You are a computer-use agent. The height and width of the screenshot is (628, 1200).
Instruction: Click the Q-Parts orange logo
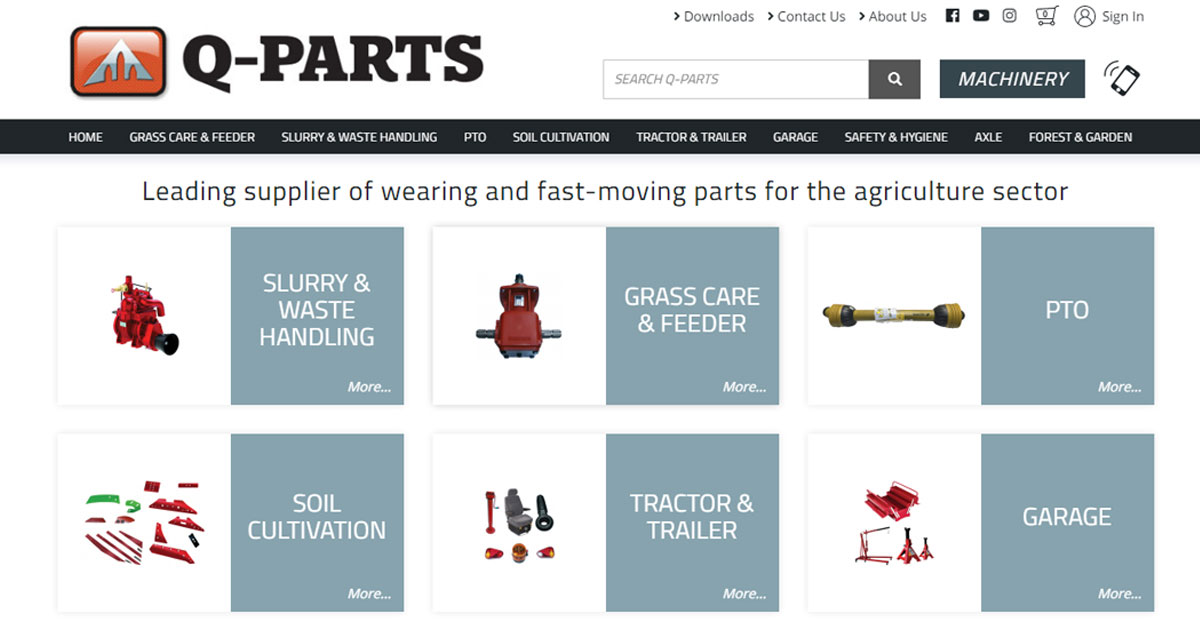[x=118, y=61]
